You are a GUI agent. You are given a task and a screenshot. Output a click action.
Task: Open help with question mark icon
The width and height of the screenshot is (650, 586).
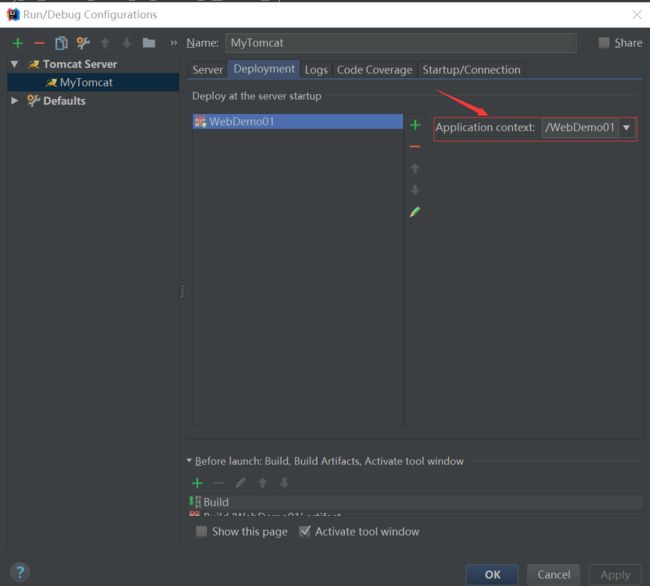pos(19,572)
